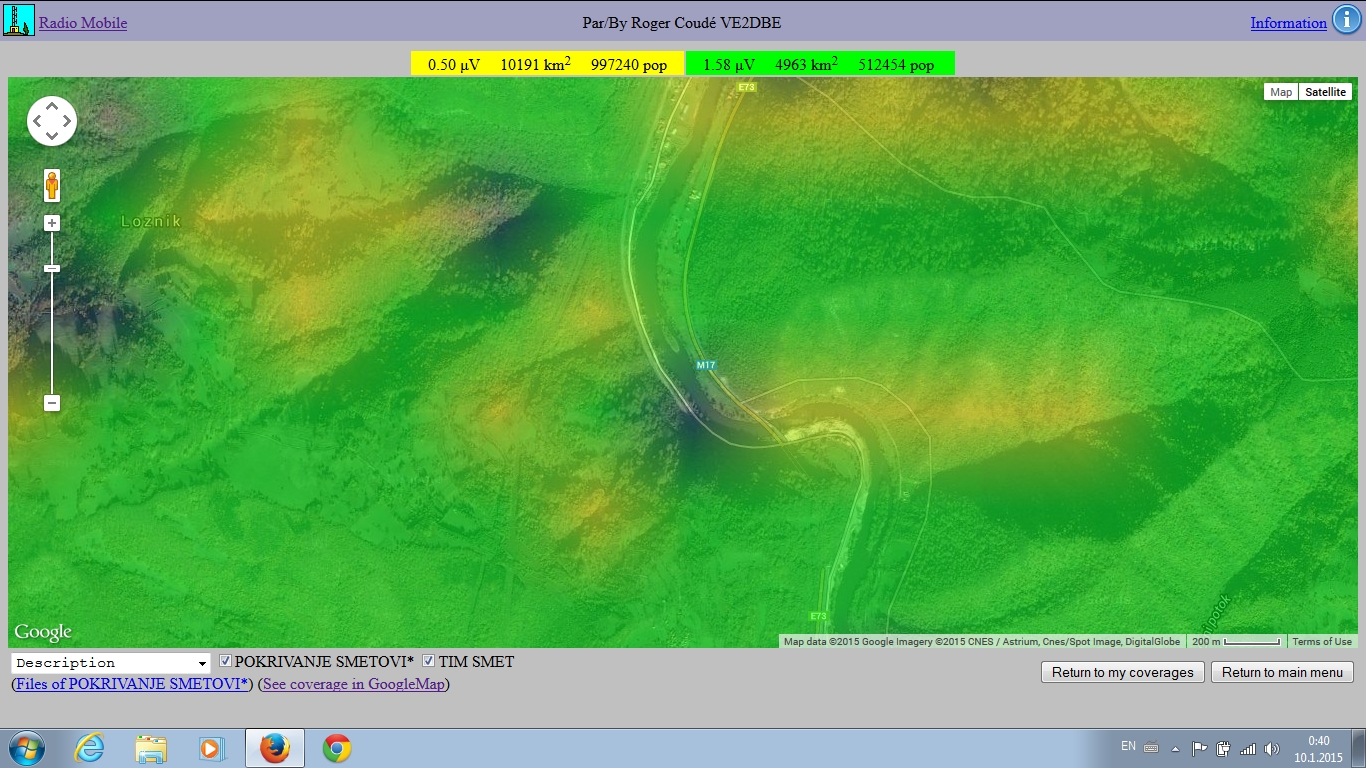Zoom in with the plus button
Viewport: 1366px width, 768px height.
click(x=52, y=223)
